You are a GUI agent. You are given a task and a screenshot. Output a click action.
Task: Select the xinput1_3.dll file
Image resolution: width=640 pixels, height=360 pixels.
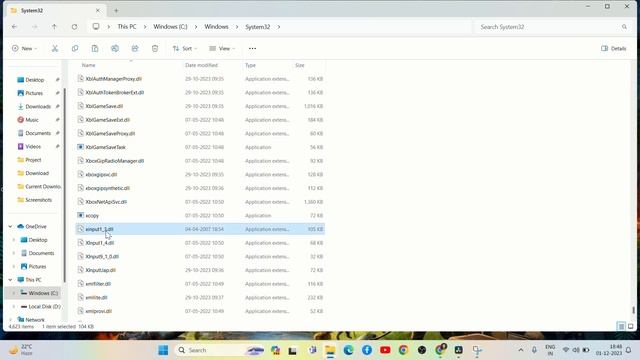pos(200,229)
